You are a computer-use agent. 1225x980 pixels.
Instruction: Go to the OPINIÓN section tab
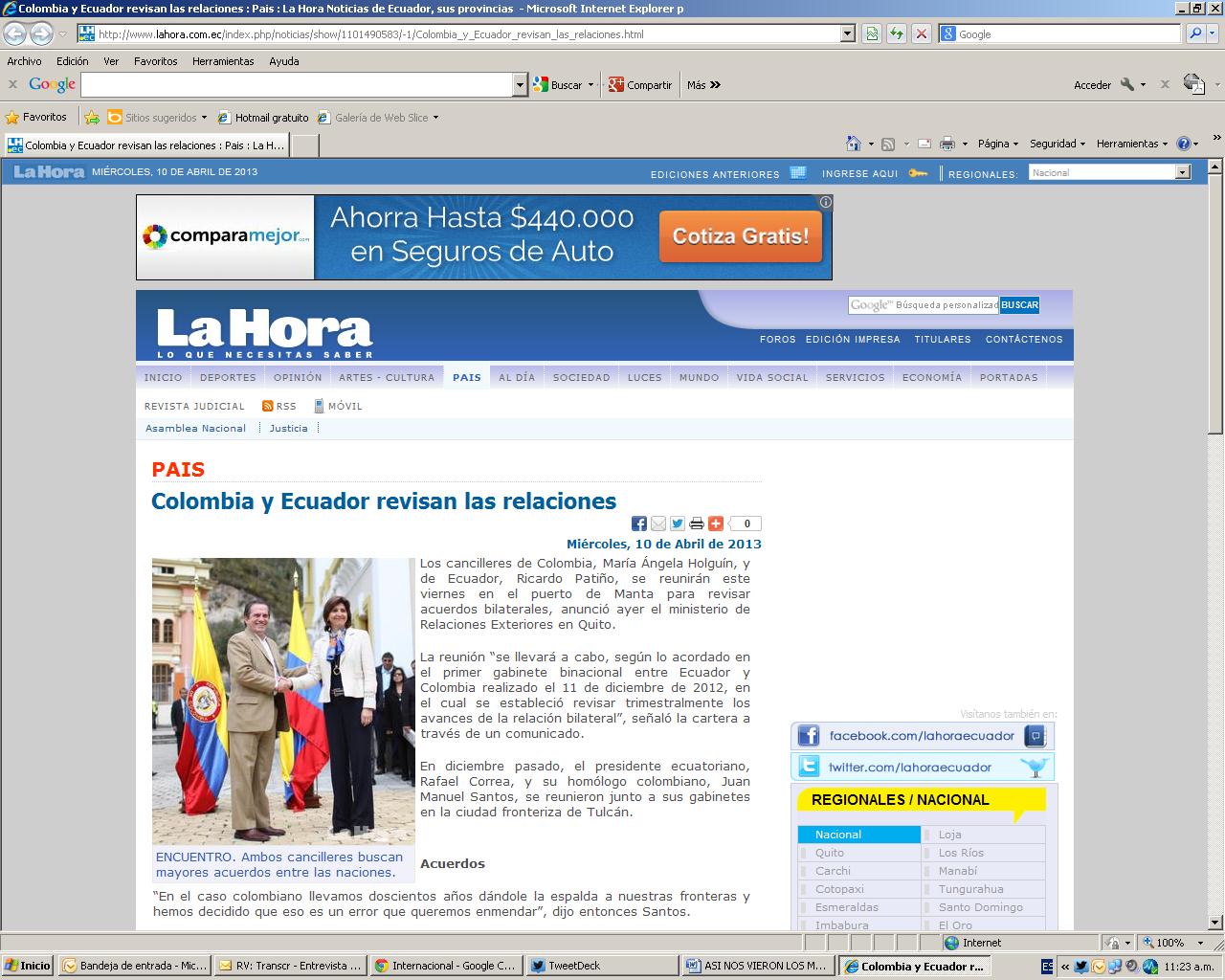(298, 377)
